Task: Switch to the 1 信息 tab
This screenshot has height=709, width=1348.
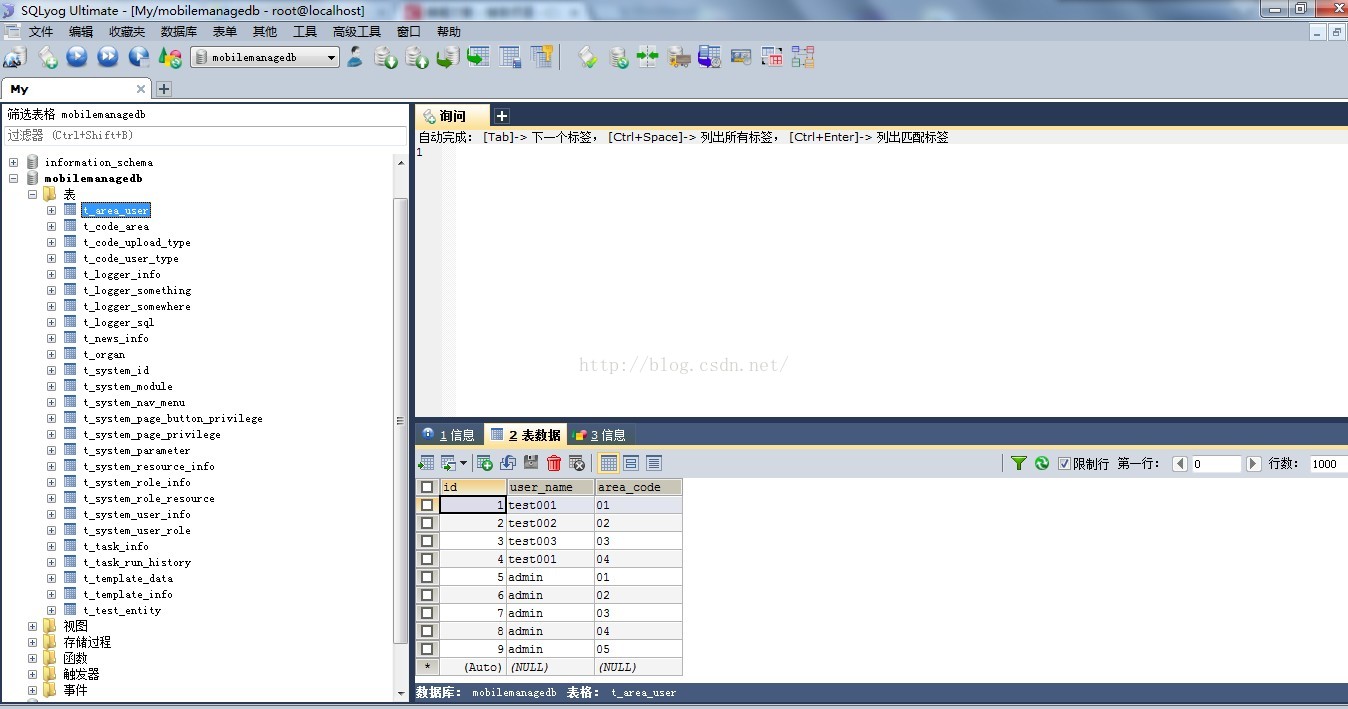Action: click(x=448, y=435)
